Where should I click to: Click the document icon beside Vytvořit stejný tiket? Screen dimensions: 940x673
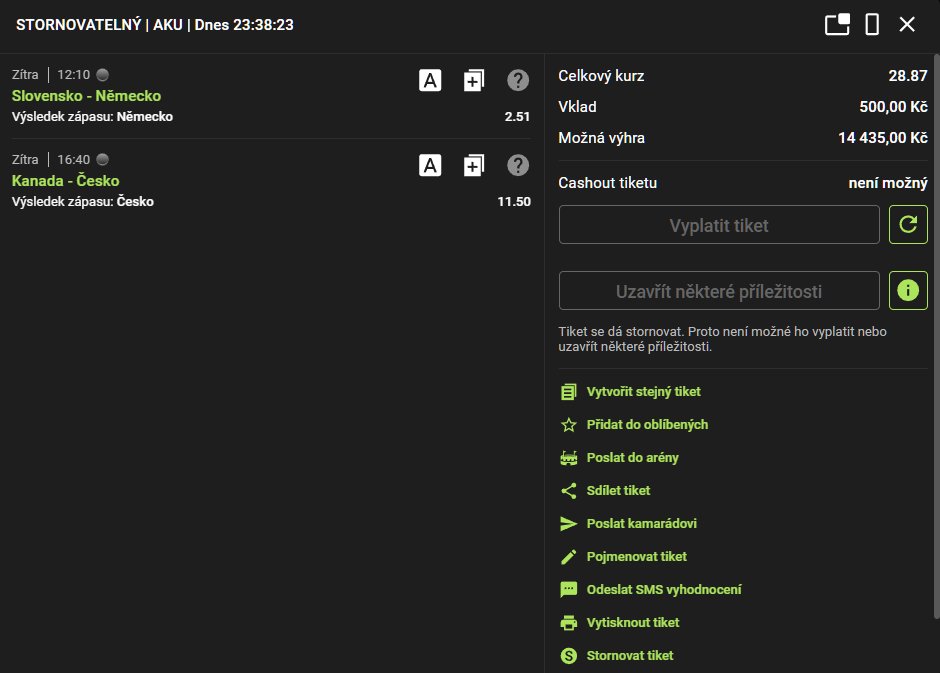pyautogui.click(x=568, y=392)
